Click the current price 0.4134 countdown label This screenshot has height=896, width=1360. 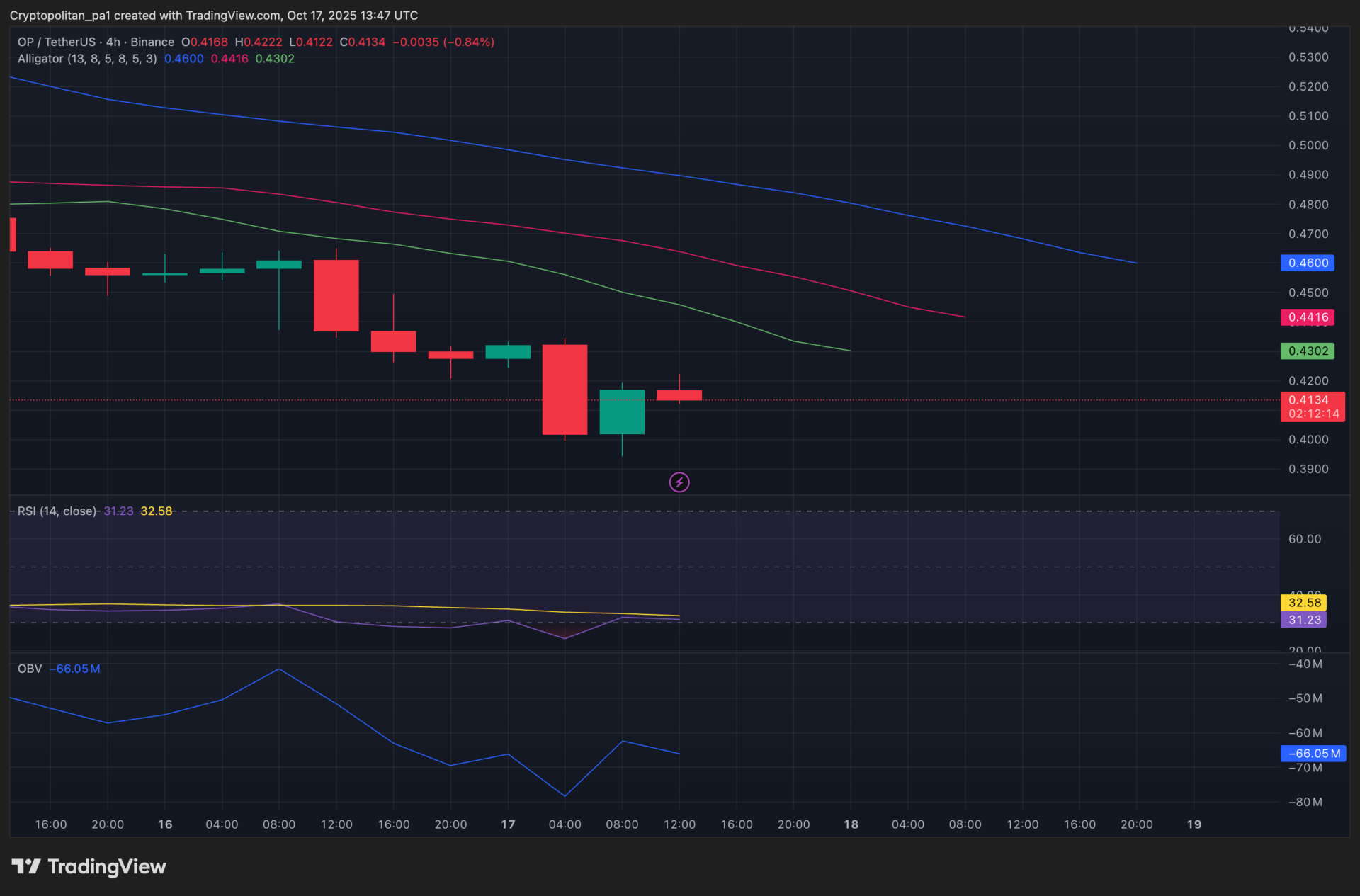pos(1313,407)
